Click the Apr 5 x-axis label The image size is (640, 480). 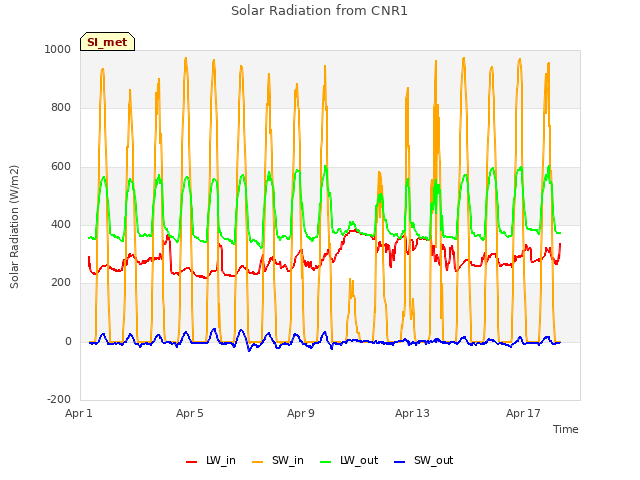point(189,413)
